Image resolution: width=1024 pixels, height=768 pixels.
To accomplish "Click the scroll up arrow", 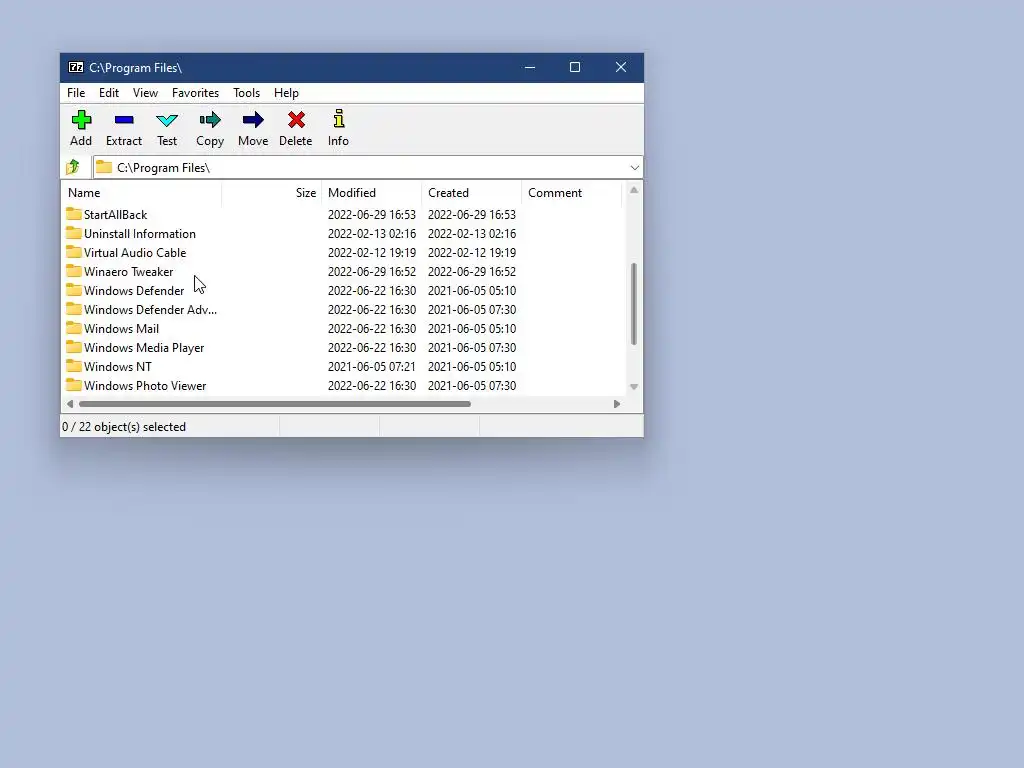I will pos(633,190).
